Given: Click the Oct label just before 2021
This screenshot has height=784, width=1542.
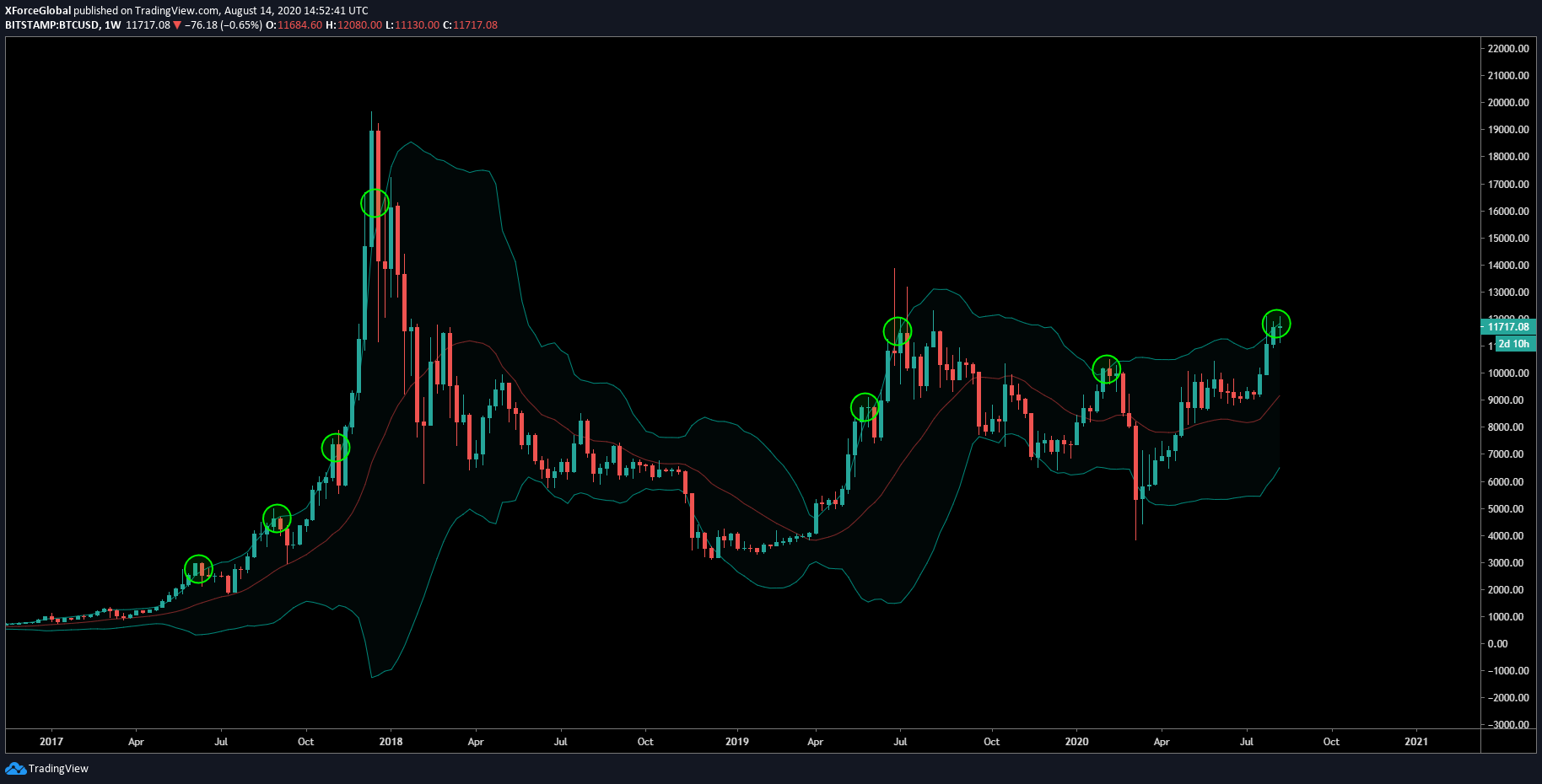Looking at the screenshot, I should tap(1331, 742).
